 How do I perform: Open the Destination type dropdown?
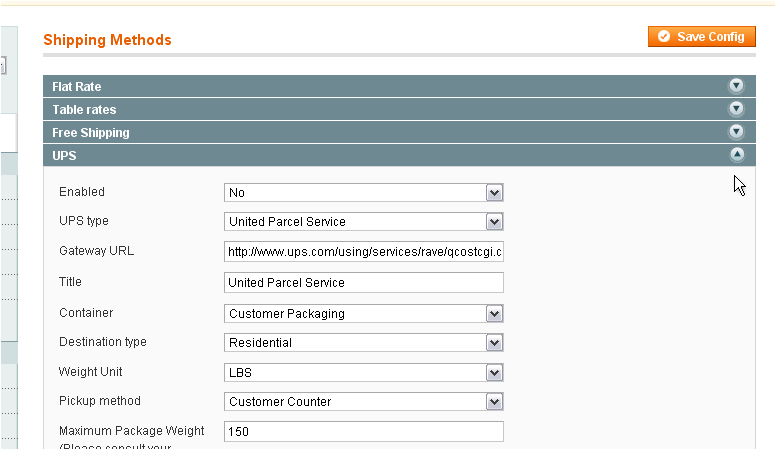pyautogui.click(x=364, y=343)
